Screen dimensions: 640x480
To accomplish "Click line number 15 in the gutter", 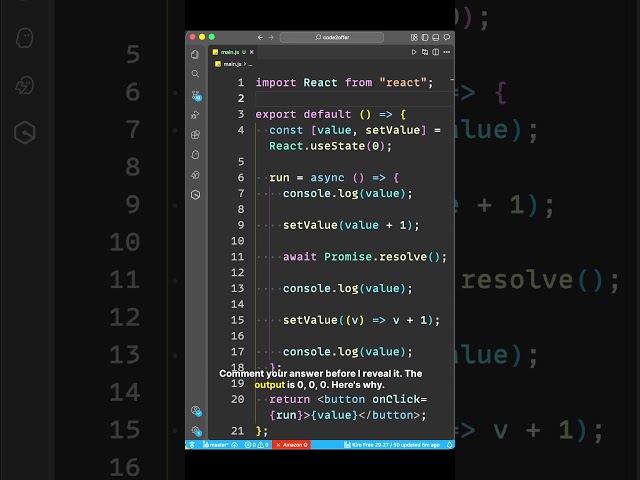I will pos(238,320).
